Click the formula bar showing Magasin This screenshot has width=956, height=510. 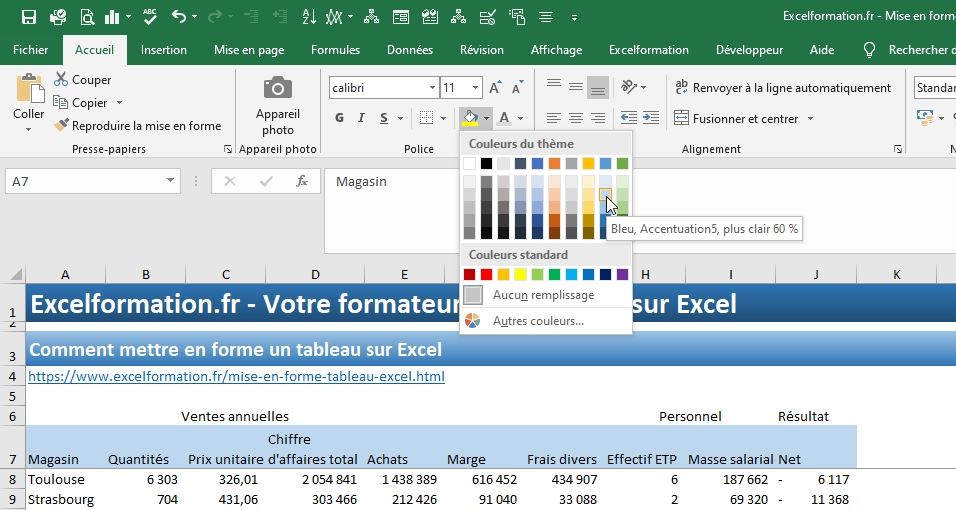(640, 211)
